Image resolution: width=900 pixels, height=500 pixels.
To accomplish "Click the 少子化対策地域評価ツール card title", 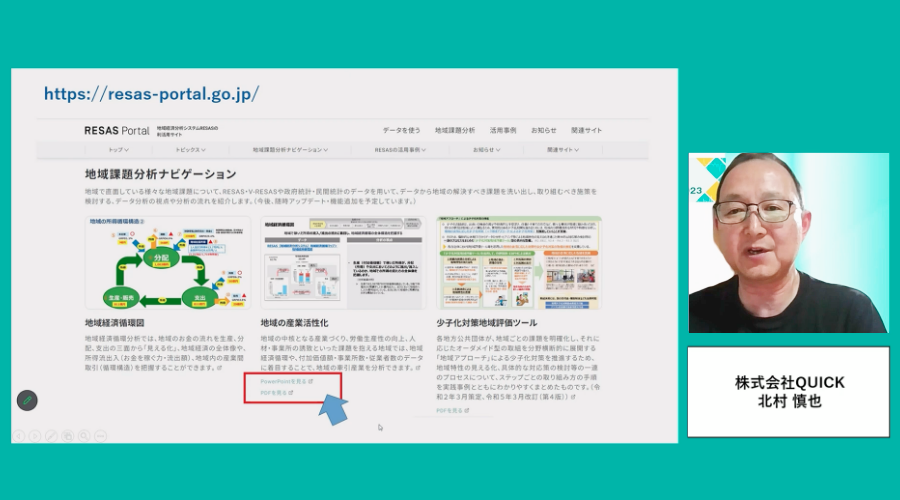I will (x=487, y=323).
